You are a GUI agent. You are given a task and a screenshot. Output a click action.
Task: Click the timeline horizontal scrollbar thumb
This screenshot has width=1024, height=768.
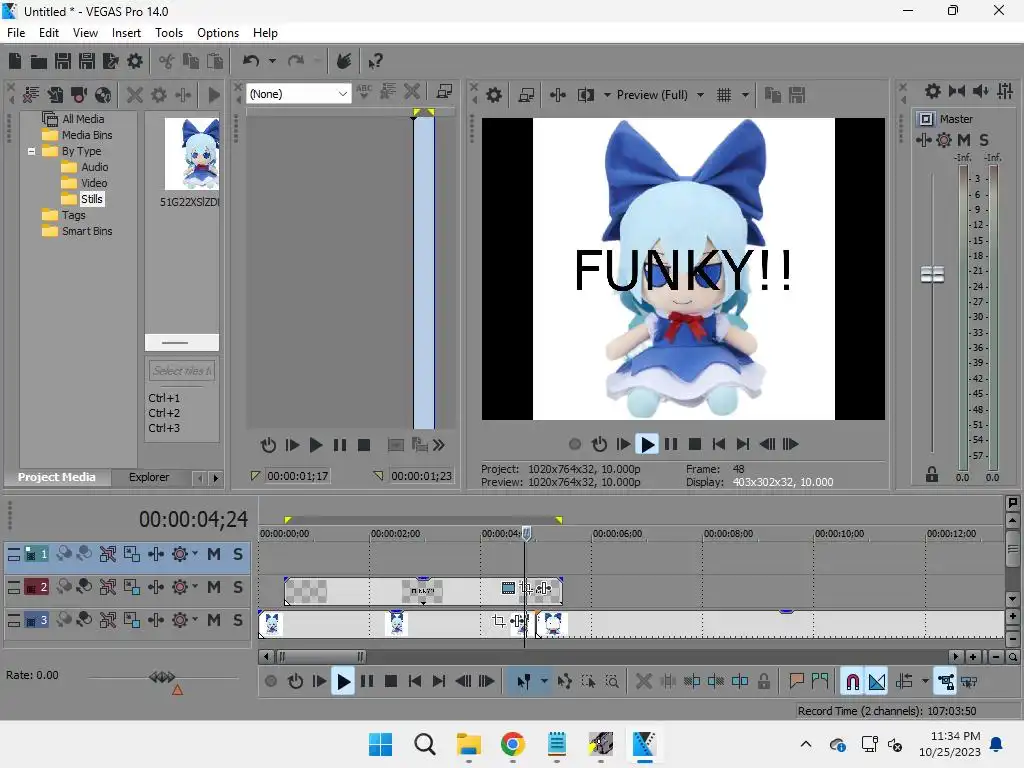[321, 656]
